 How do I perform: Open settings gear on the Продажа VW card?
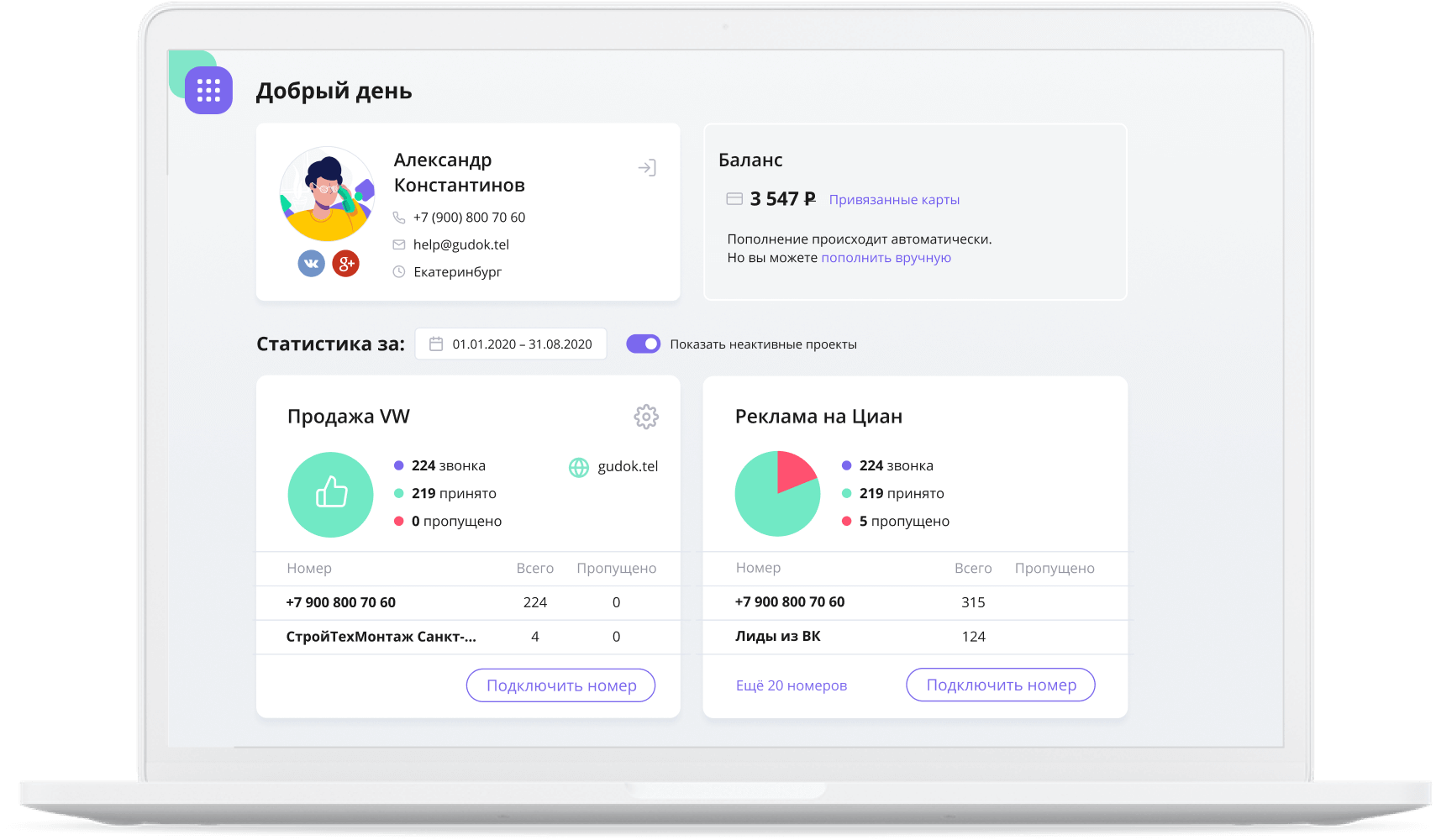pos(645,417)
